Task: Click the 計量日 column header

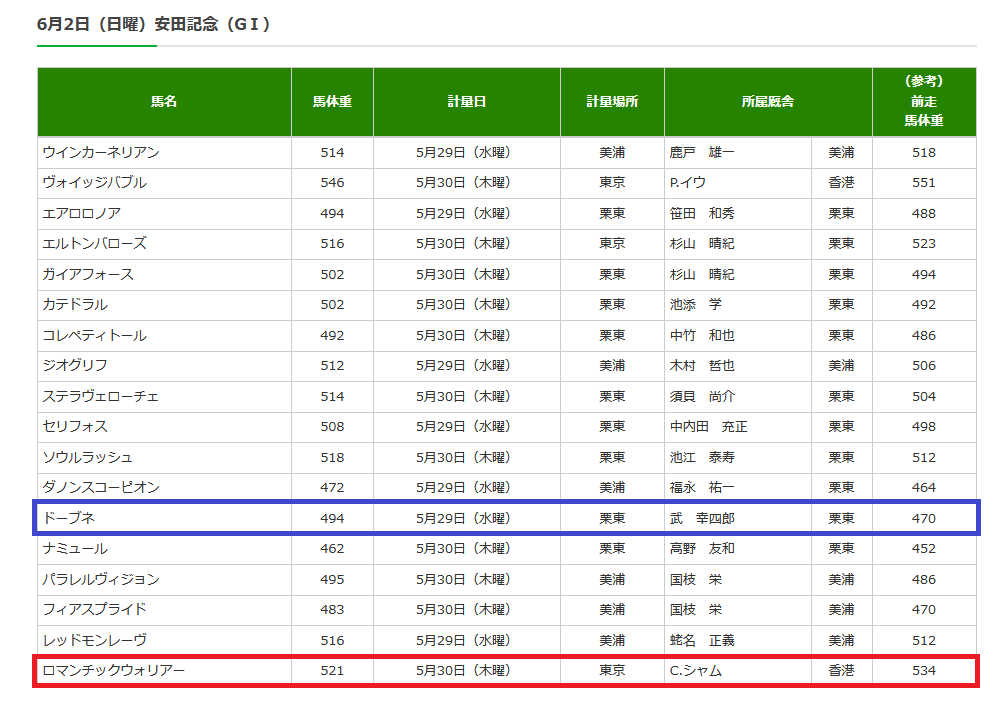Action: (467, 101)
